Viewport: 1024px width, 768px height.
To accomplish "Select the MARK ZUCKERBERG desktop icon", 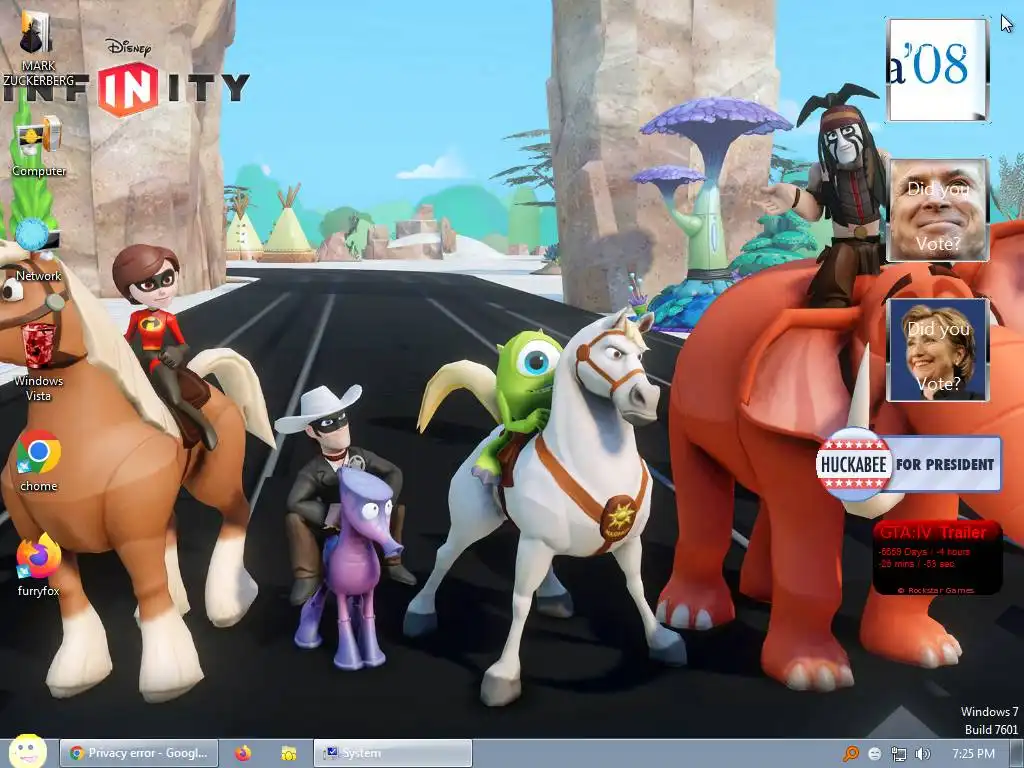I will pos(37,49).
